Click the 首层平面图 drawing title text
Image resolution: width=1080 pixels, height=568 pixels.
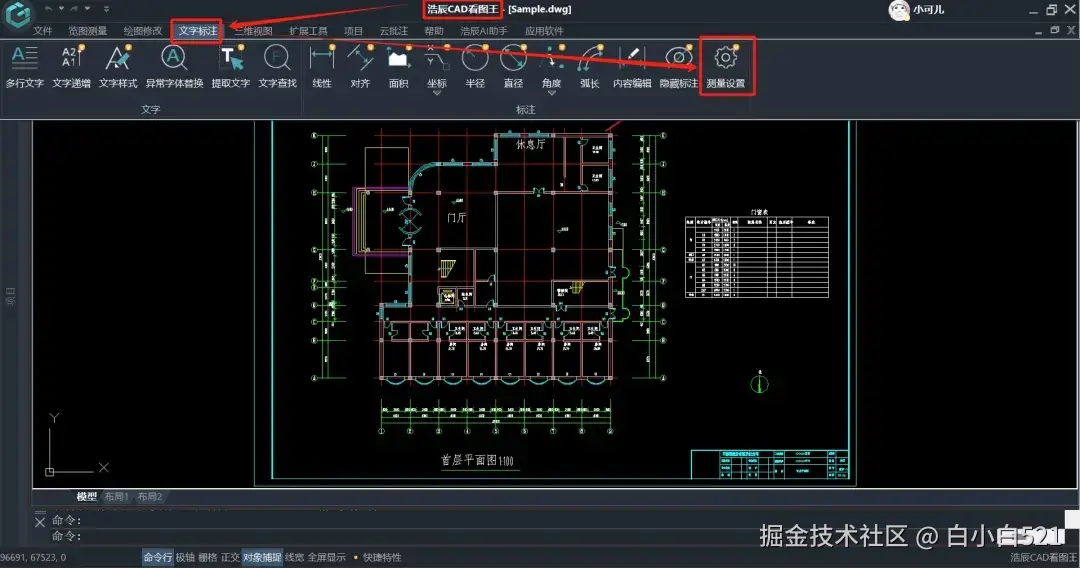coord(477,460)
